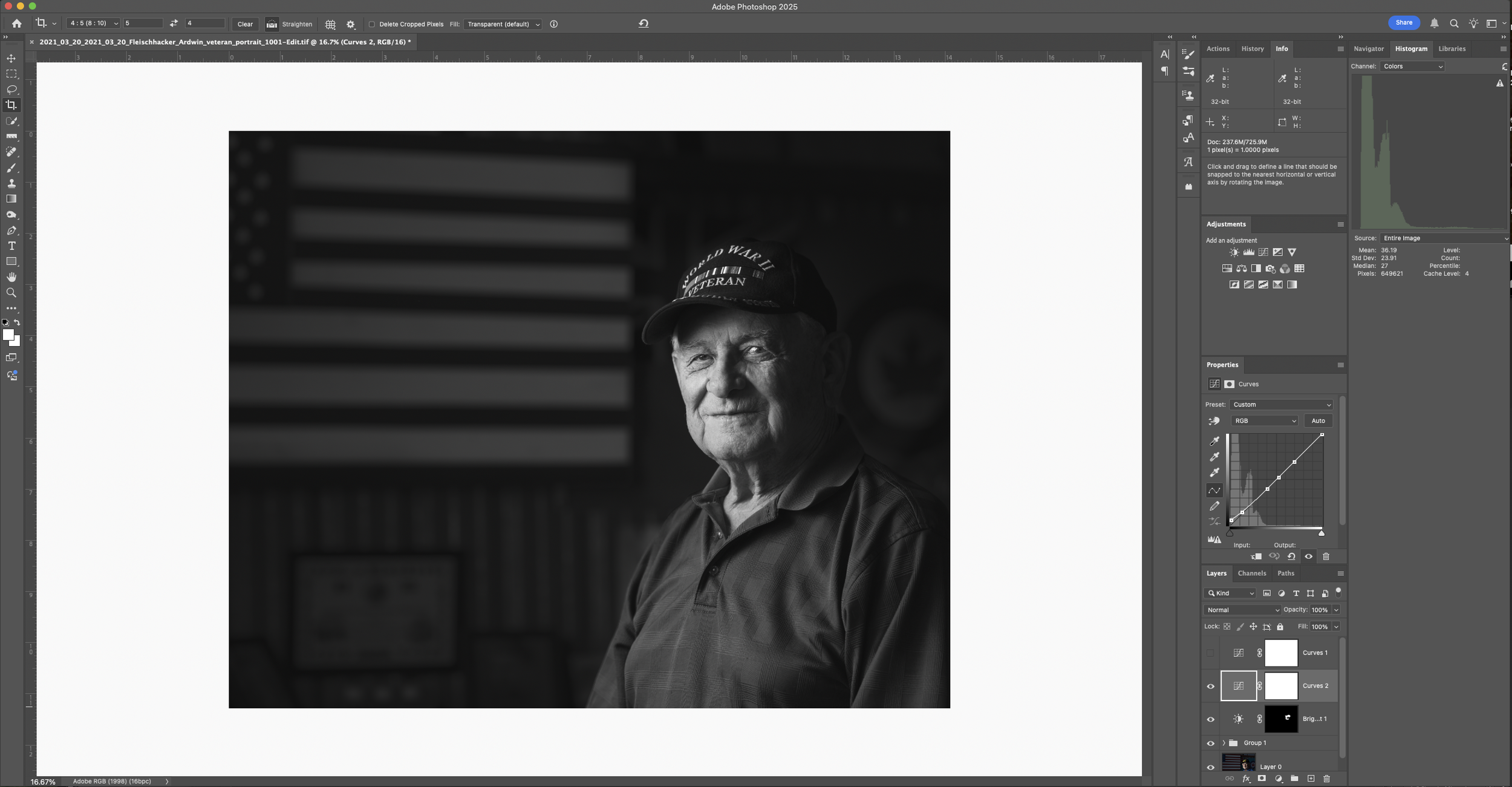
Task: Select the Lasso tool
Action: (x=11, y=90)
